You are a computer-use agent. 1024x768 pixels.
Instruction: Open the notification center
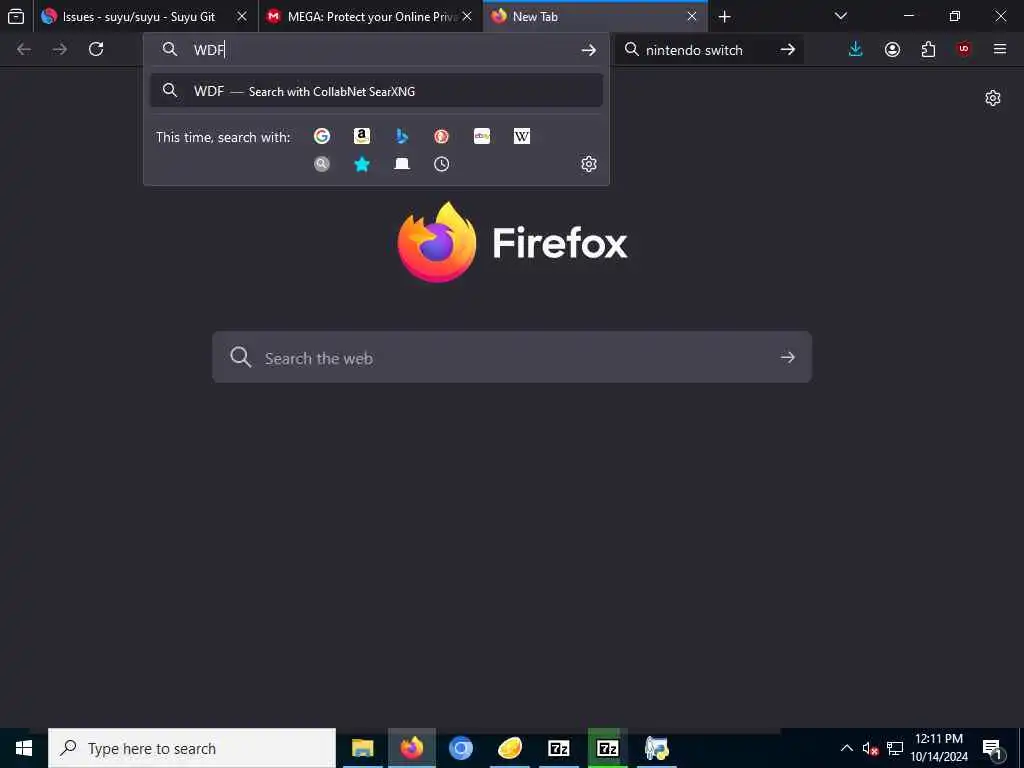[992, 748]
